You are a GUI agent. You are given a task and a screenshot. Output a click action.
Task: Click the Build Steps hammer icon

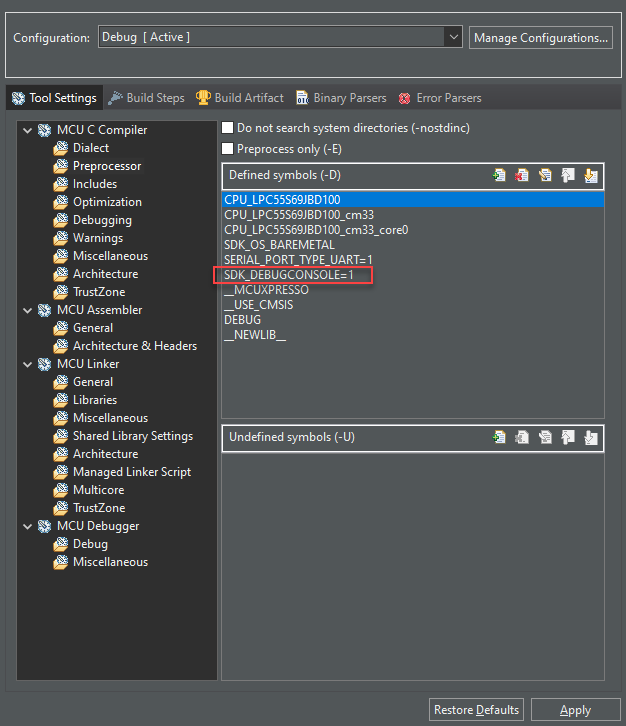pos(115,98)
